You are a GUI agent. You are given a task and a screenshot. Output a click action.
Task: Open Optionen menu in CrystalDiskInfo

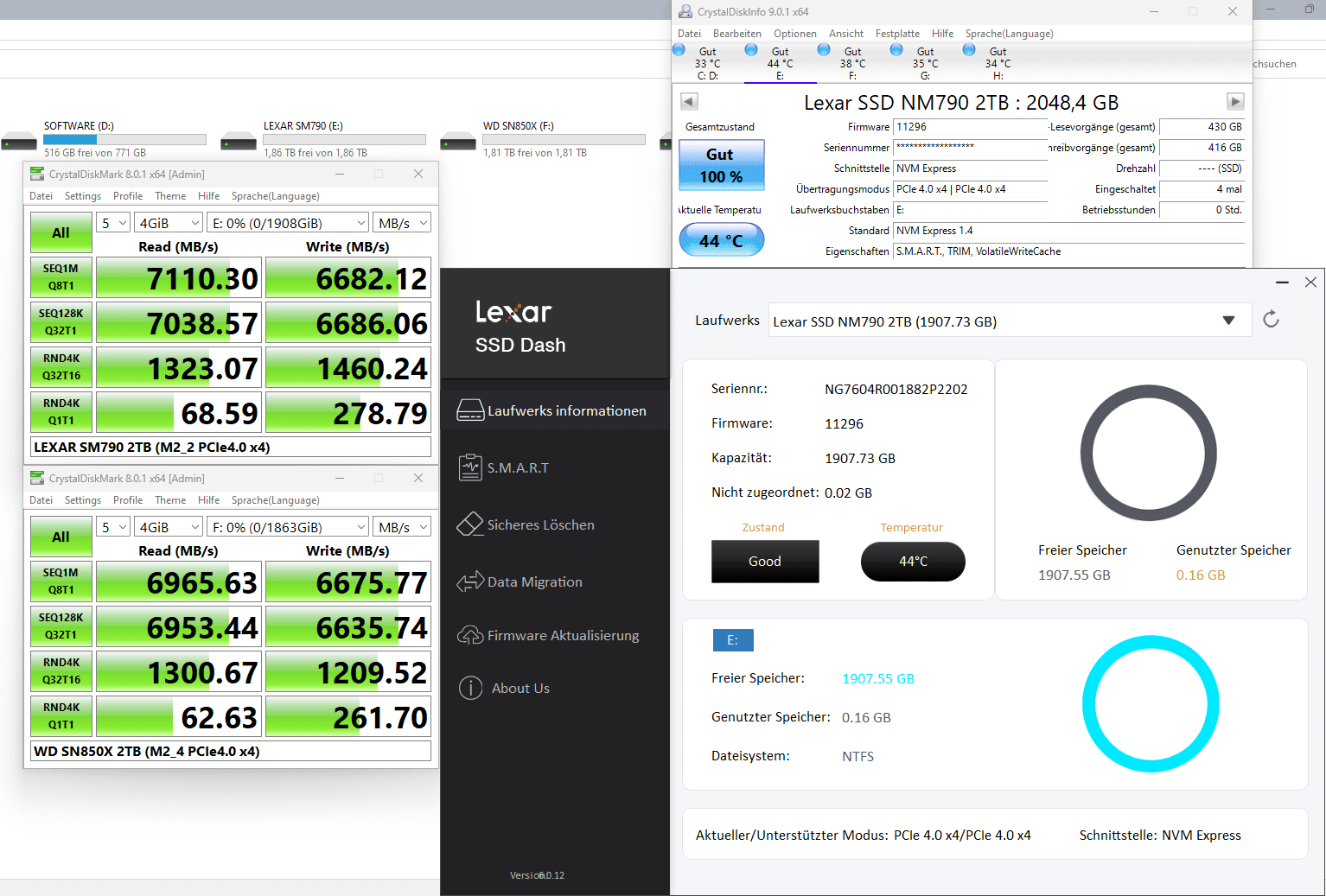(795, 34)
